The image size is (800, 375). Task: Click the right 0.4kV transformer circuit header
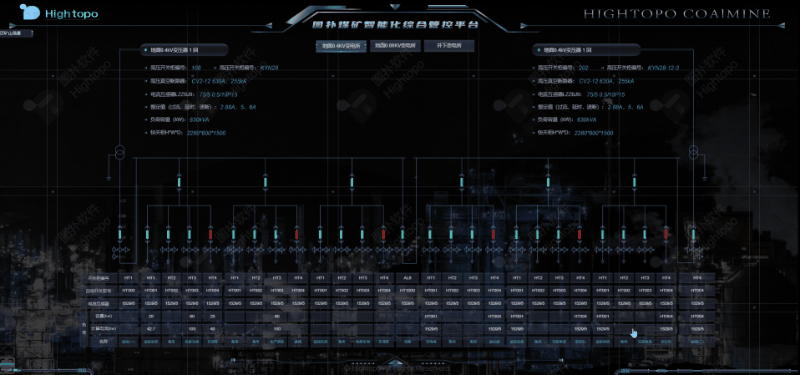[586, 50]
